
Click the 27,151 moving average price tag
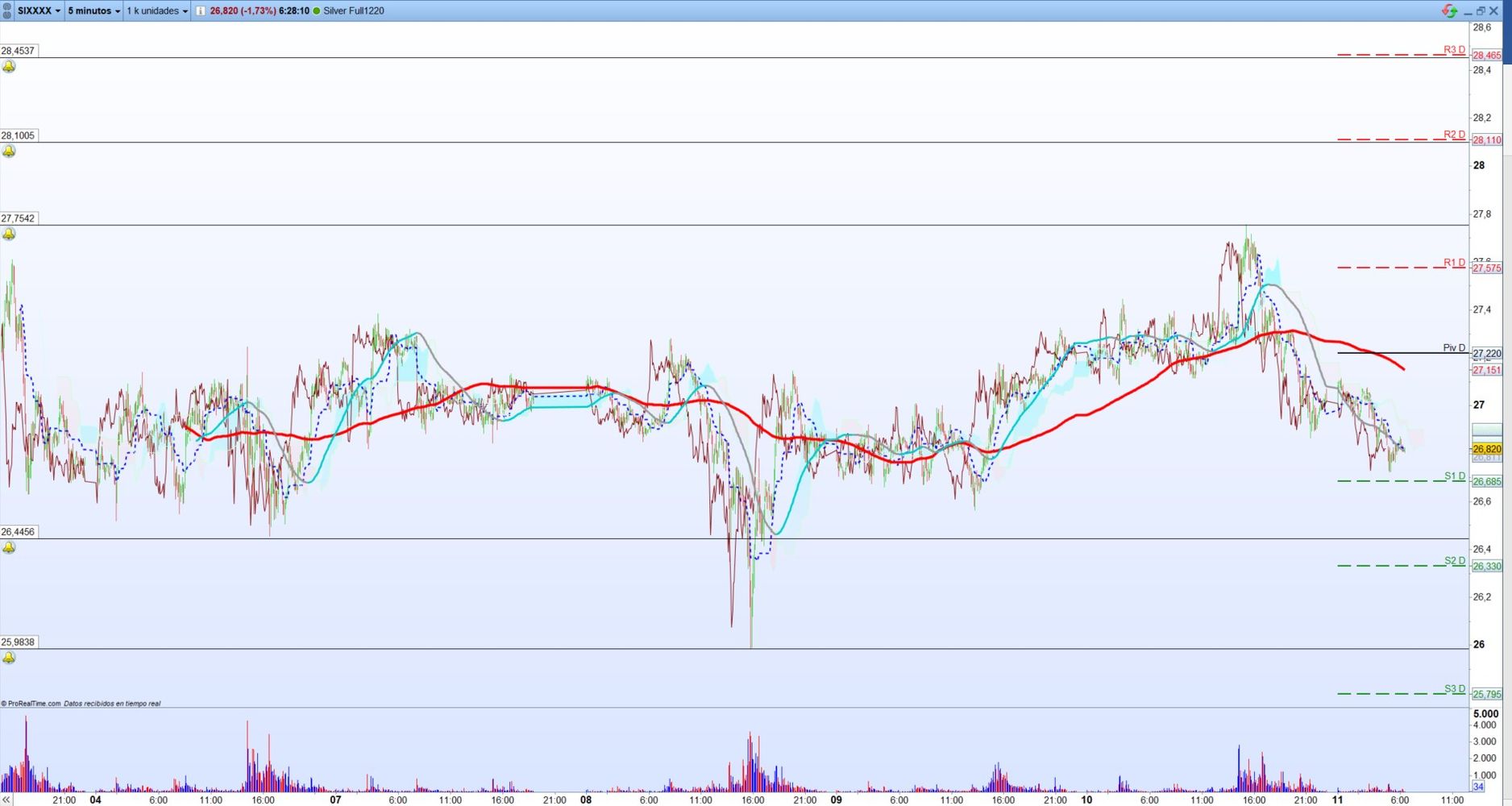tap(1487, 370)
